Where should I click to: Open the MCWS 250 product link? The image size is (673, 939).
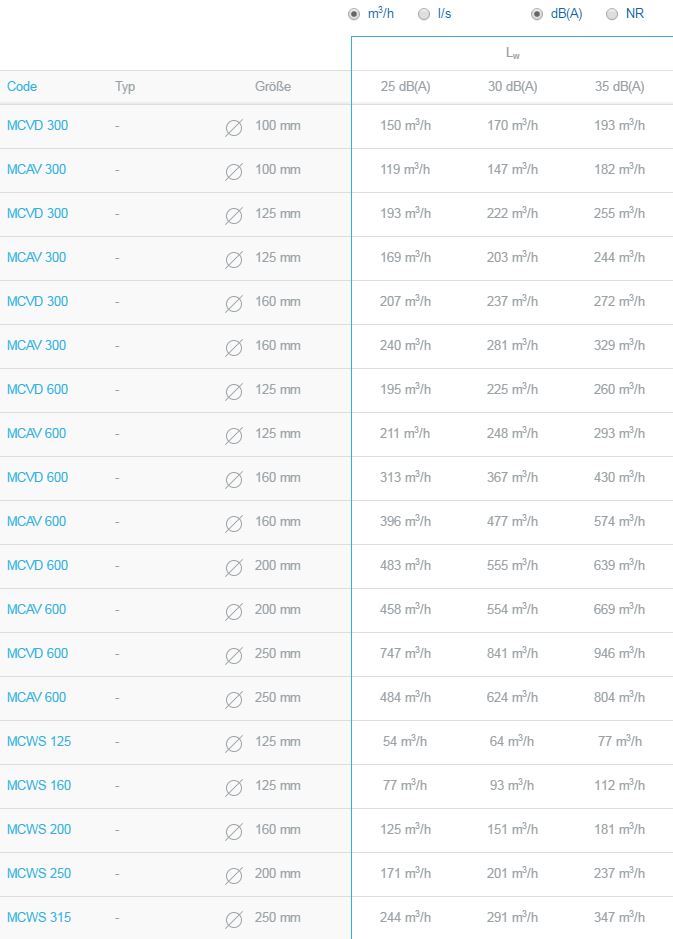[39, 873]
